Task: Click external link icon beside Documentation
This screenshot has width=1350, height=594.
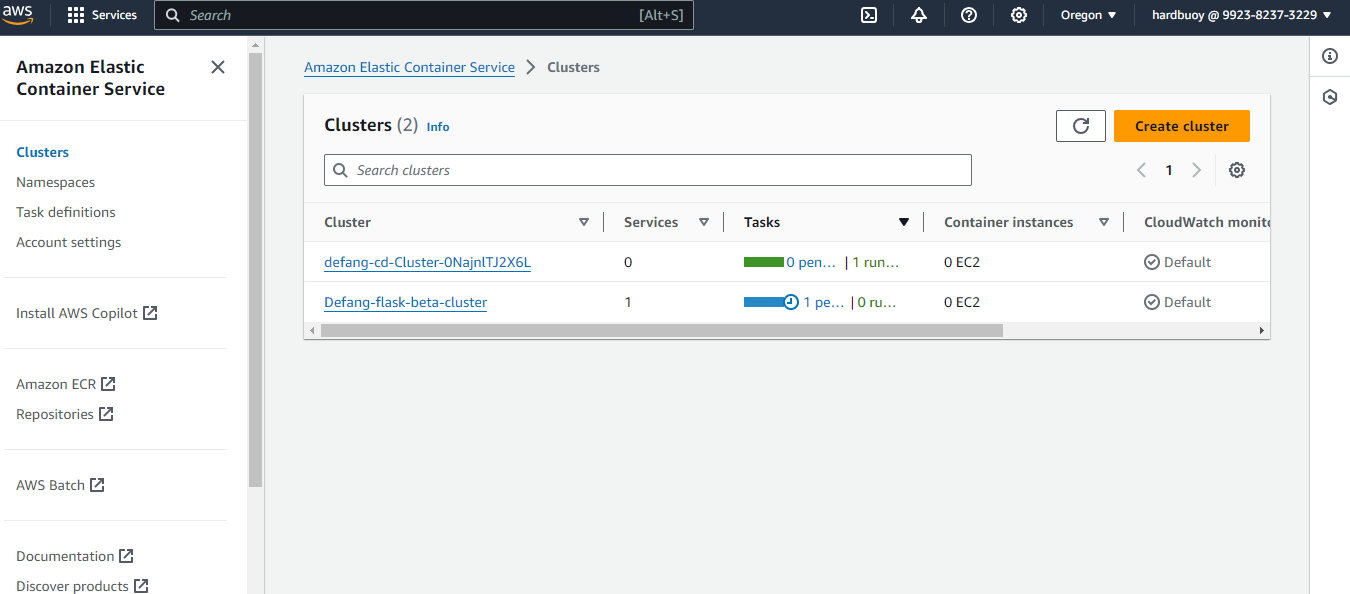Action: click(x=126, y=556)
